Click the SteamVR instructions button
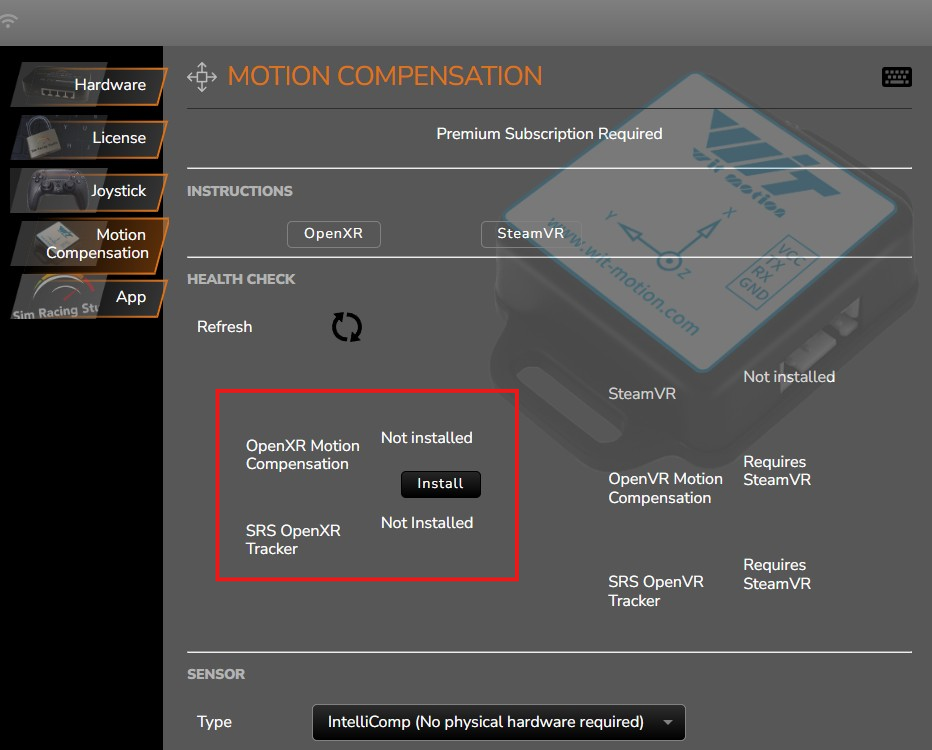 [530, 234]
